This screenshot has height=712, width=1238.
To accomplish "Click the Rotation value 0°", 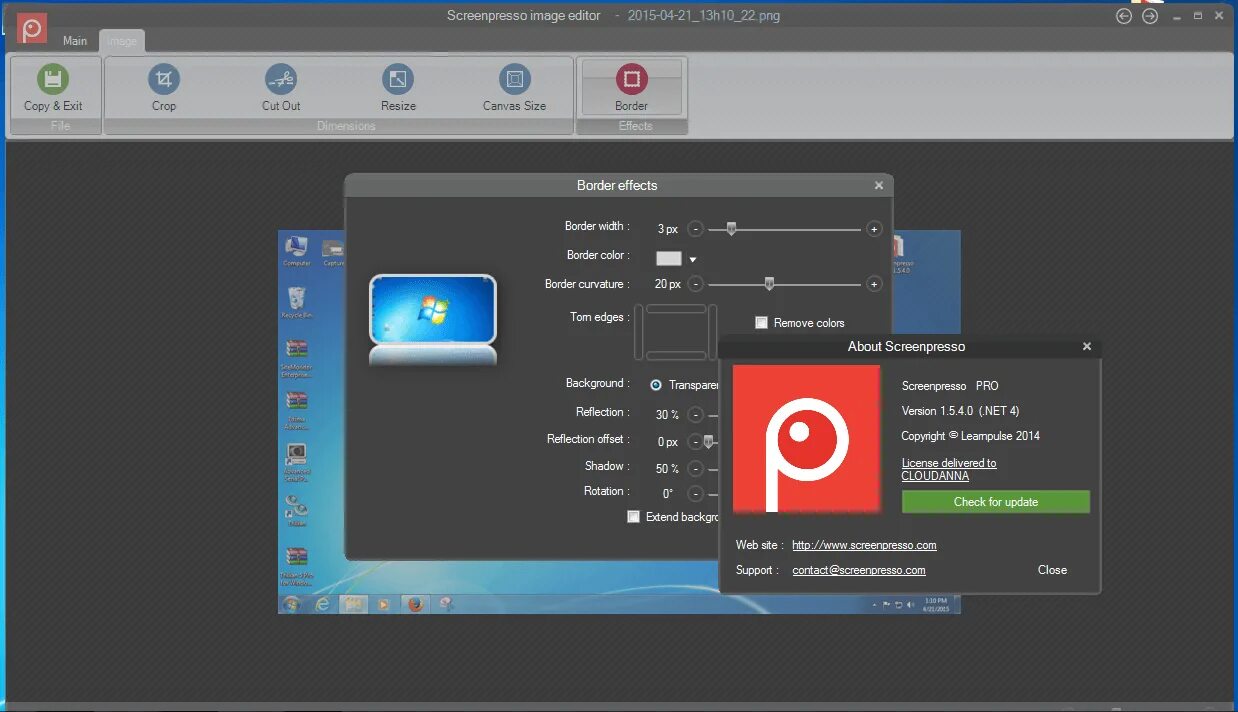I will pos(667,494).
